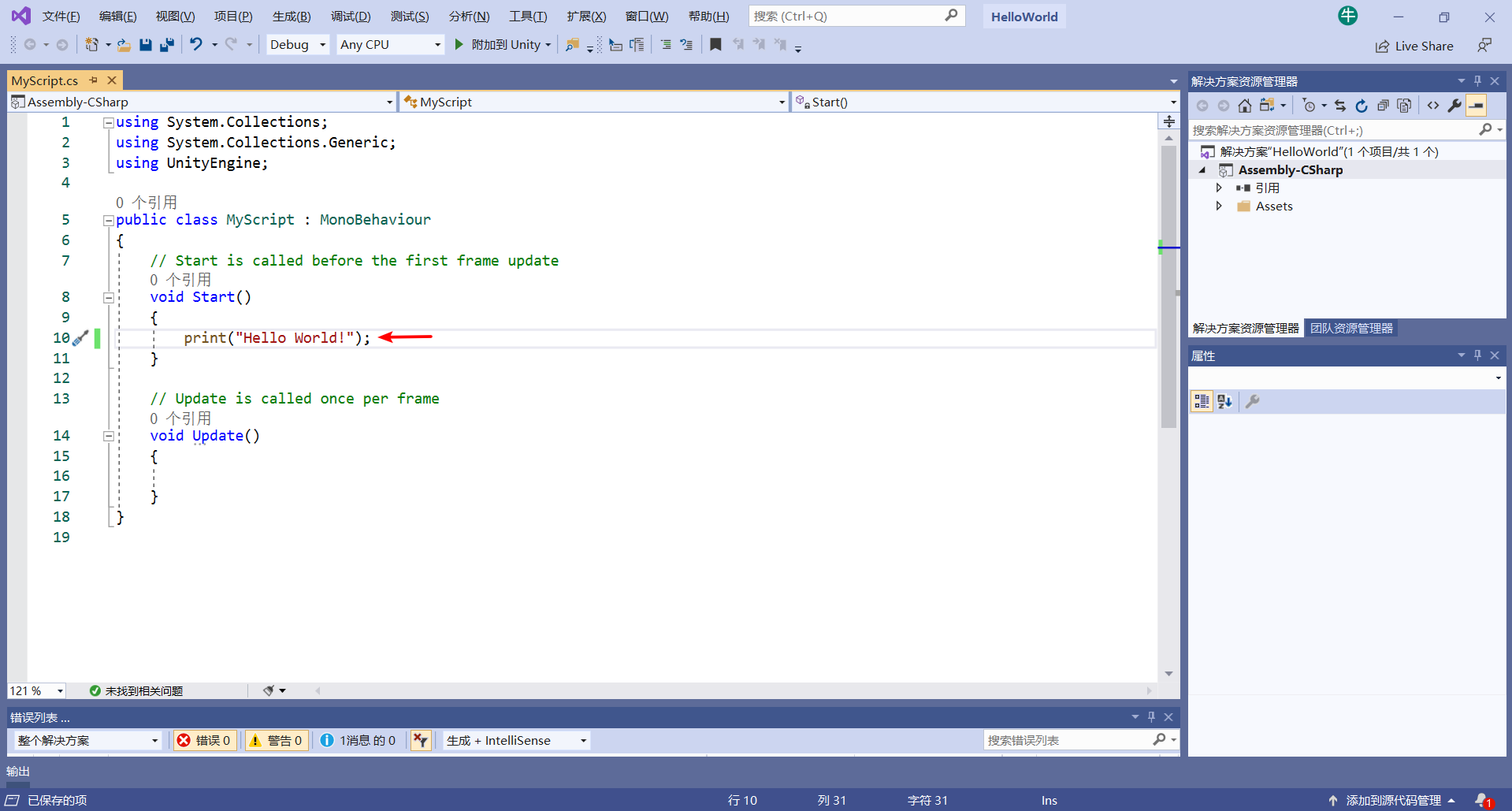
Task: Click the feedback person icon
Action: point(1484,46)
